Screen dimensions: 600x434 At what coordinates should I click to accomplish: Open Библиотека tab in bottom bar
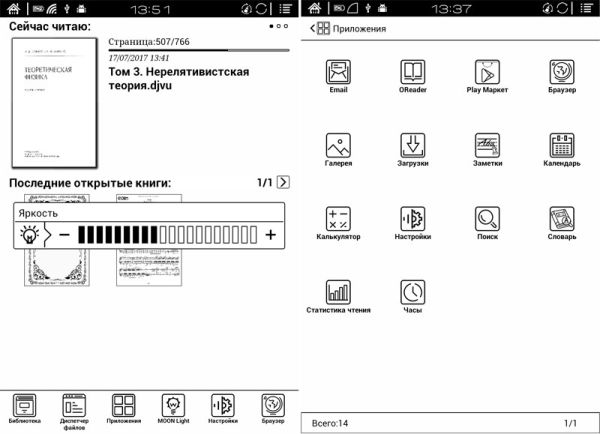click(26, 406)
